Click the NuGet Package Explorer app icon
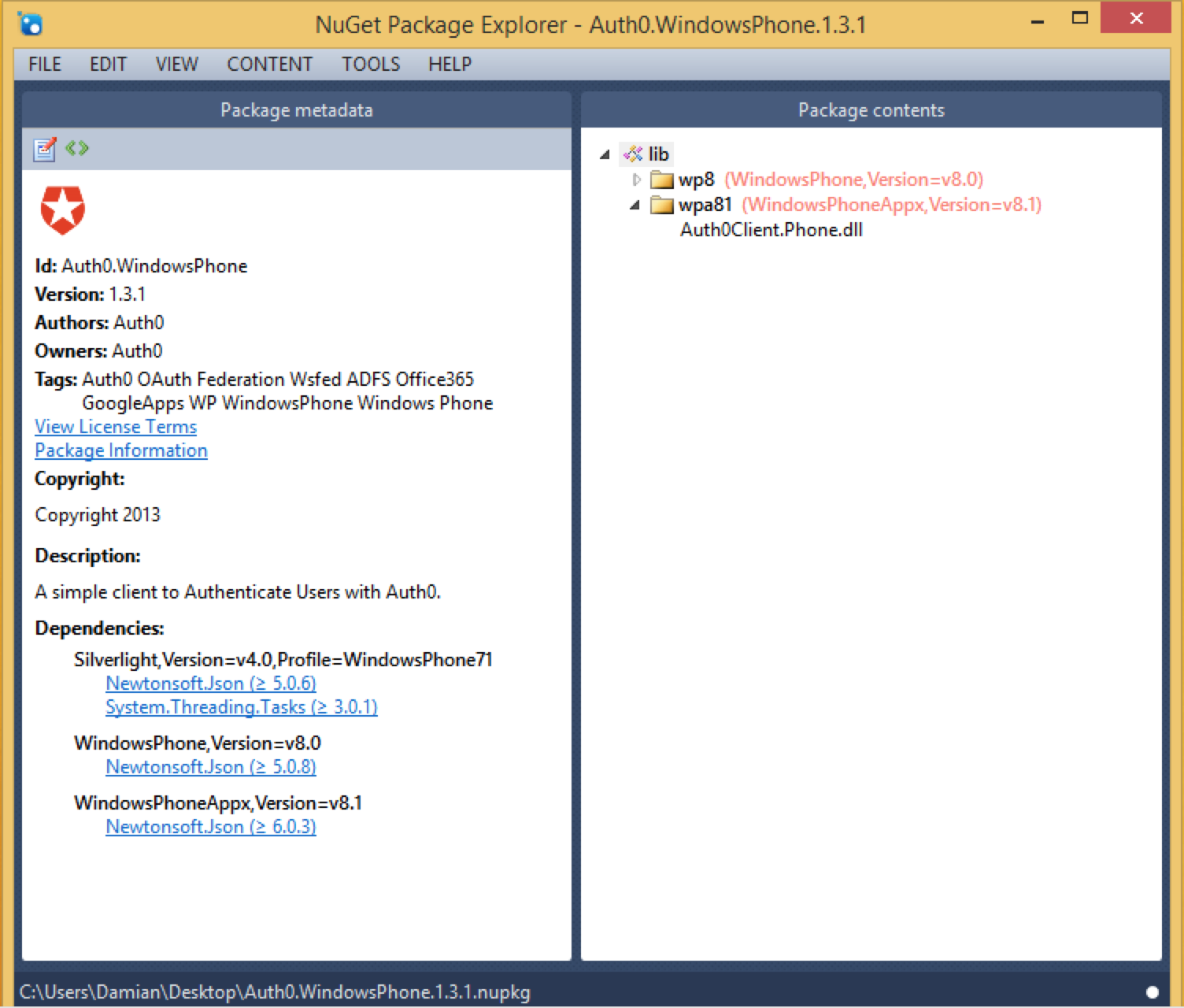The image size is (1184, 1008). tap(30, 24)
